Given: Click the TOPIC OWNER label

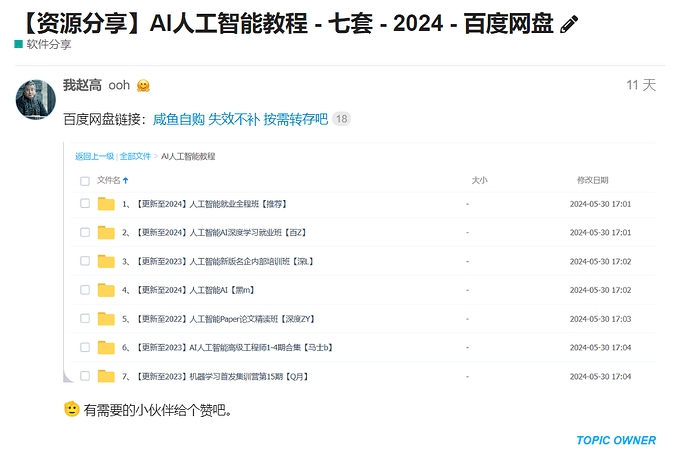Looking at the screenshot, I should tap(616, 440).
